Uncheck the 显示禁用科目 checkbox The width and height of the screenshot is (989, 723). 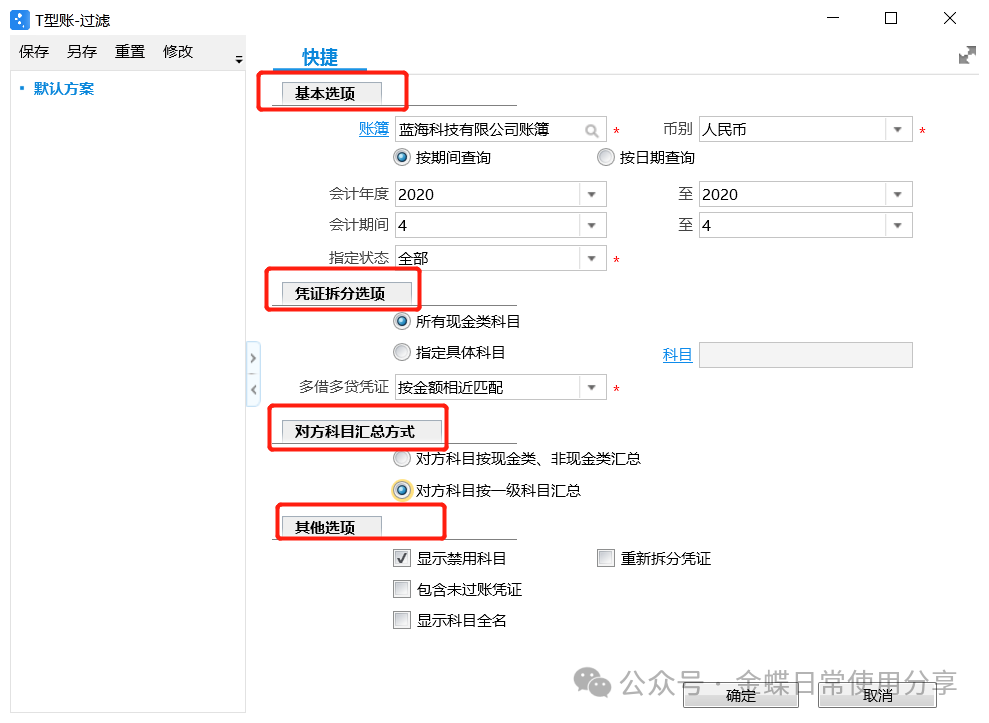(402, 558)
